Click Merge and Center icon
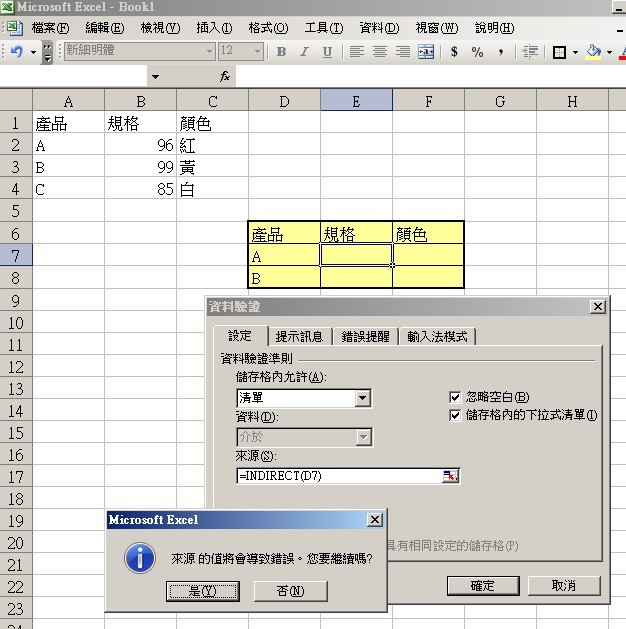The height and width of the screenshot is (629, 626). [426, 52]
